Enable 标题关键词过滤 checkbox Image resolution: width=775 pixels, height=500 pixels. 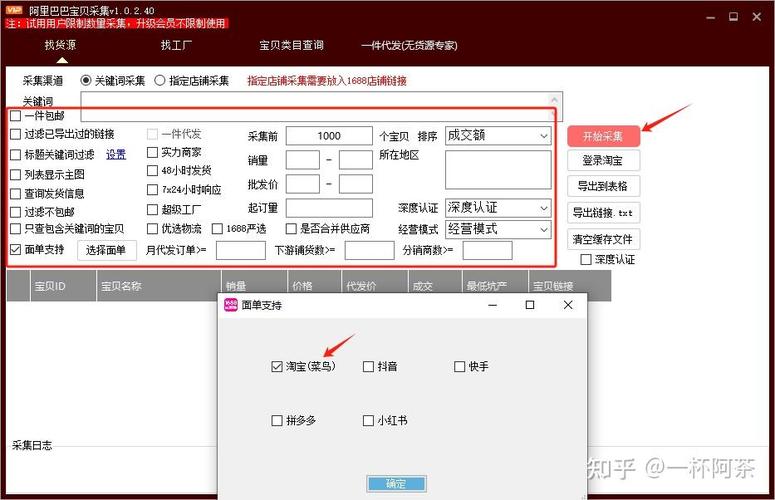point(16,155)
